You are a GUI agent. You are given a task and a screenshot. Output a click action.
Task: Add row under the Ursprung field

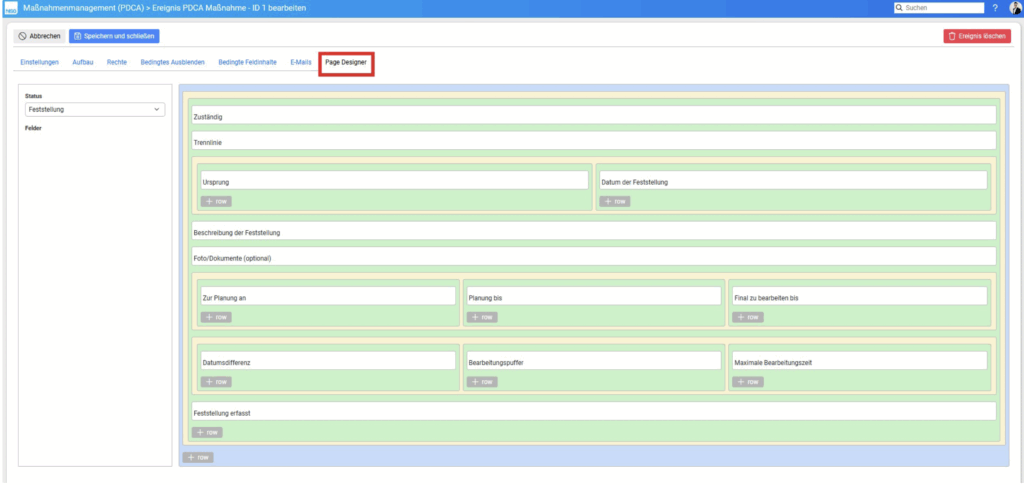click(215, 201)
